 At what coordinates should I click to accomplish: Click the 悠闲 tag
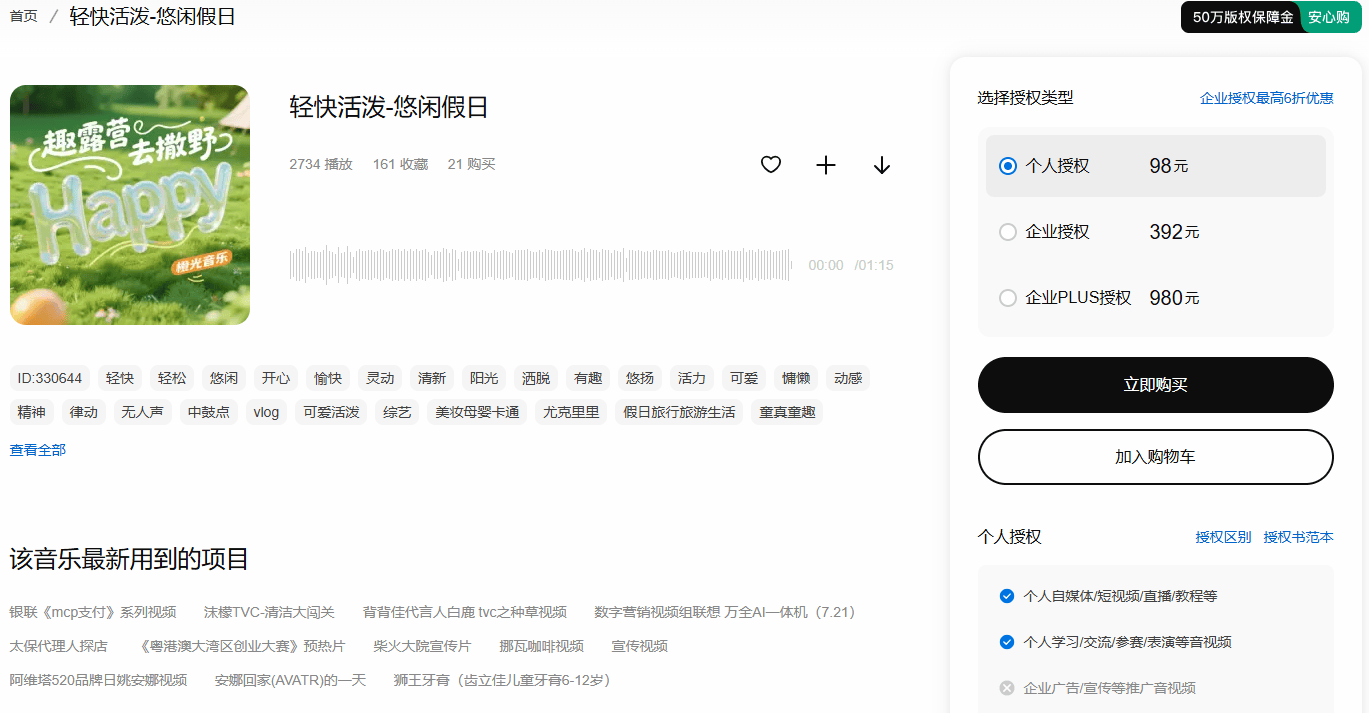(x=224, y=378)
